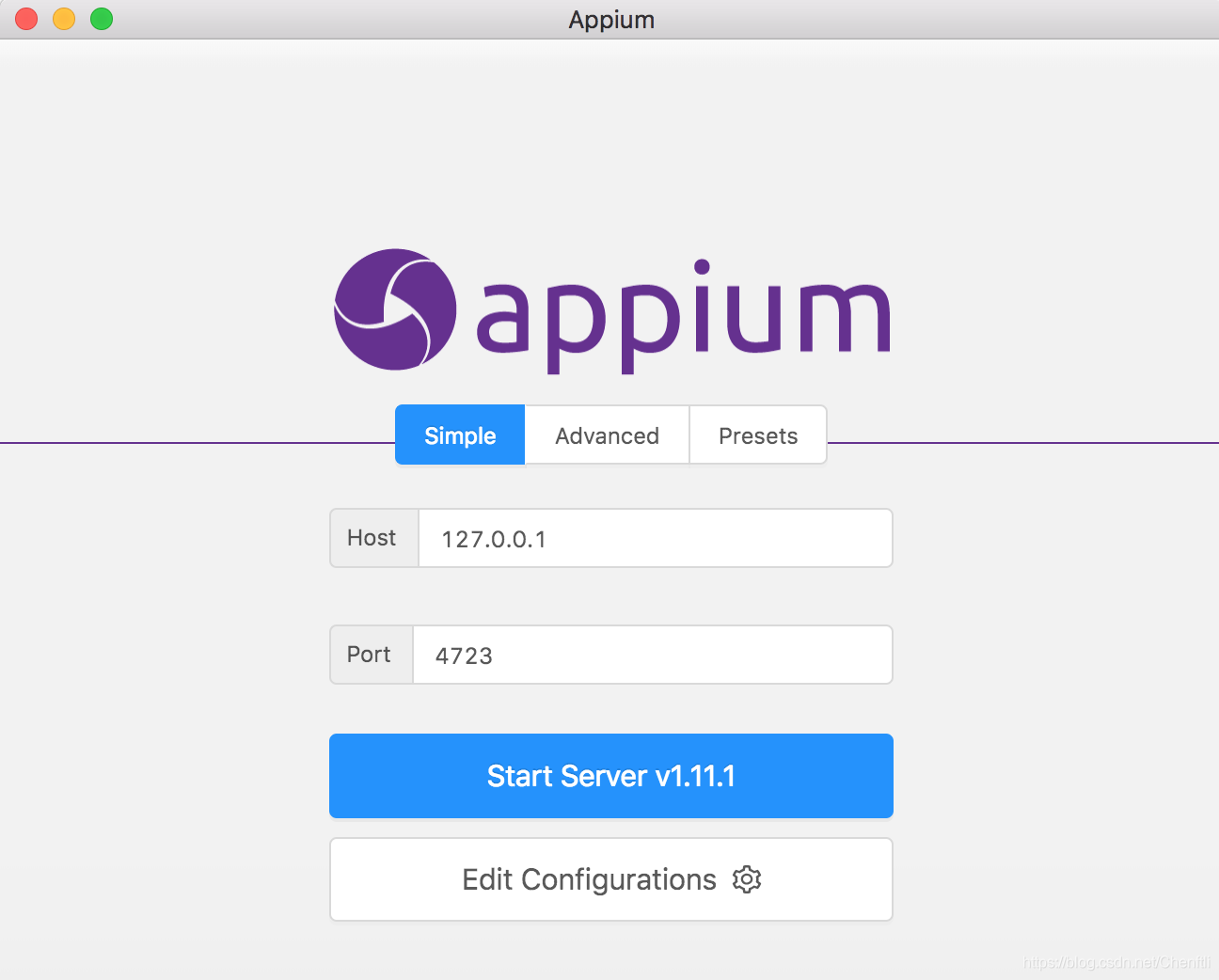
Task: Click the Port label
Action: (x=369, y=655)
